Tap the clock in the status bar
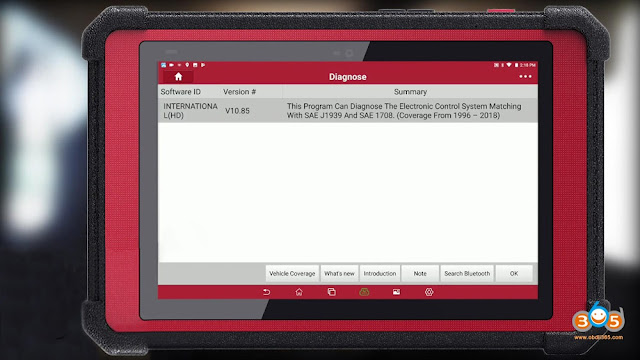Viewport: 640px width, 360px height. 528,65
